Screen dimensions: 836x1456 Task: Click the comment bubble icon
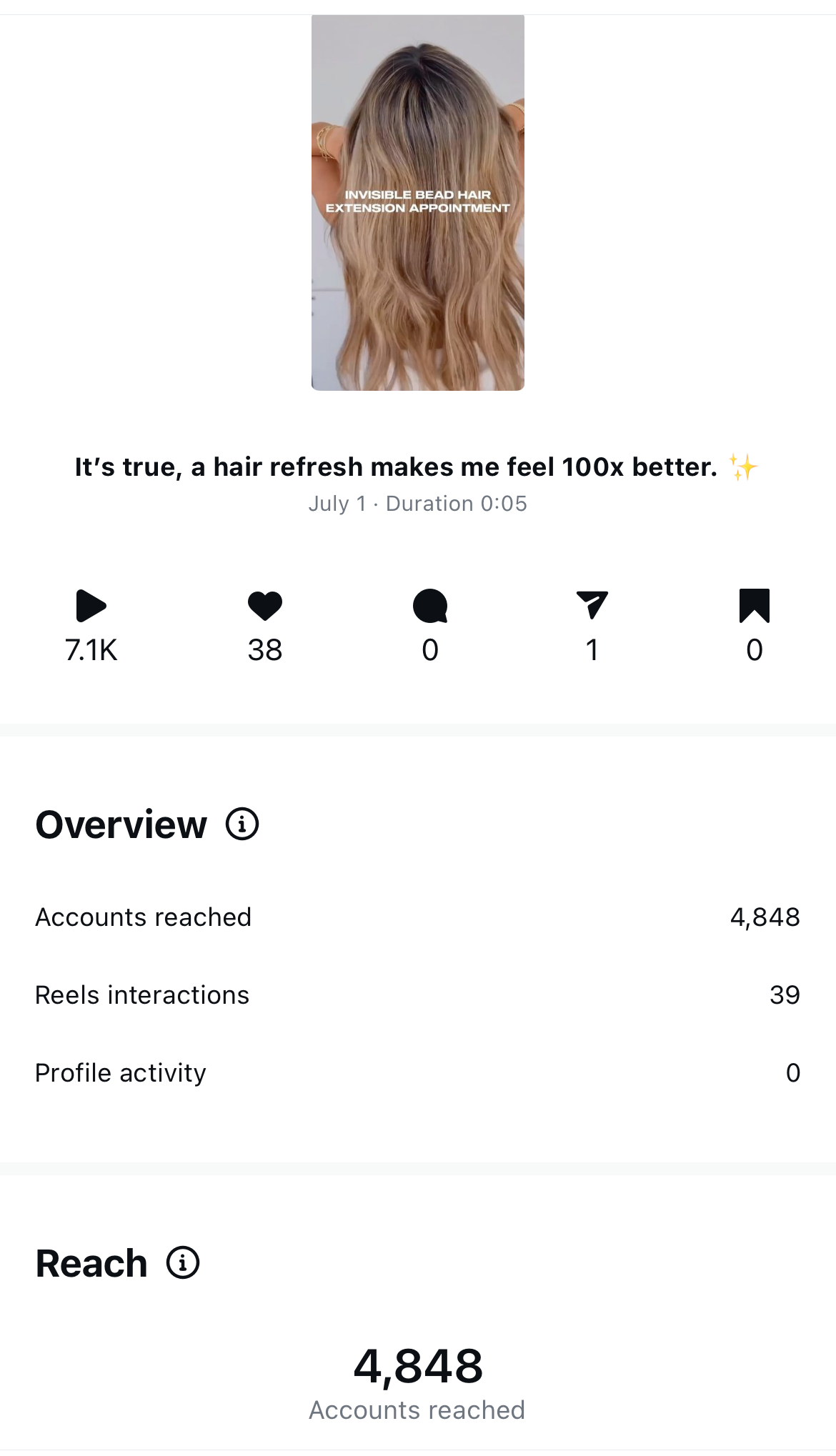430,606
